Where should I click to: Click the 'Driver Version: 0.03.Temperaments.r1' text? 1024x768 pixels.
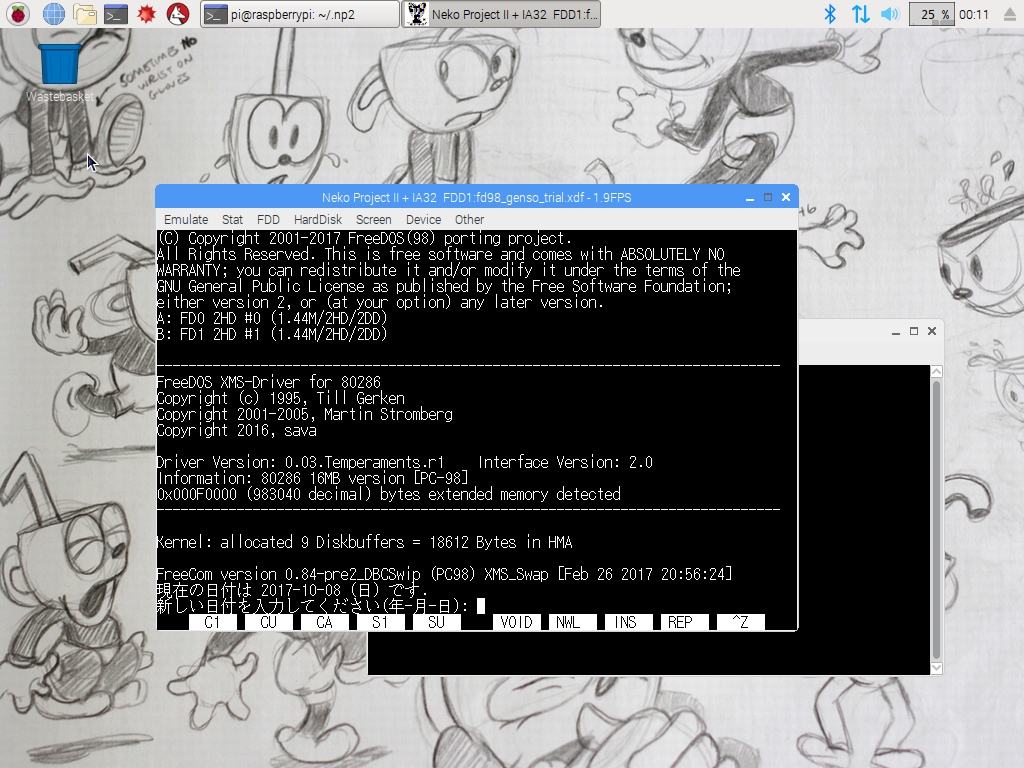click(300, 462)
